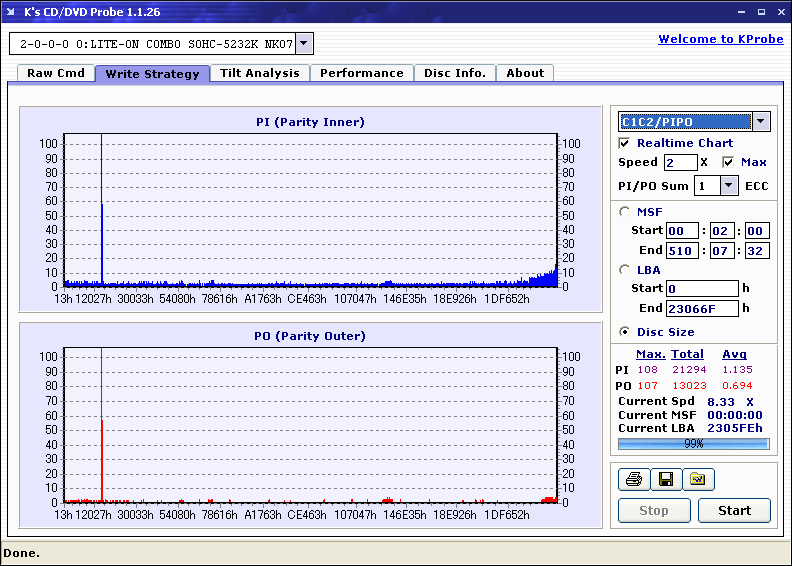Click the PI average value 1.135
Screen dimensions: 792x566
(737, 370)
